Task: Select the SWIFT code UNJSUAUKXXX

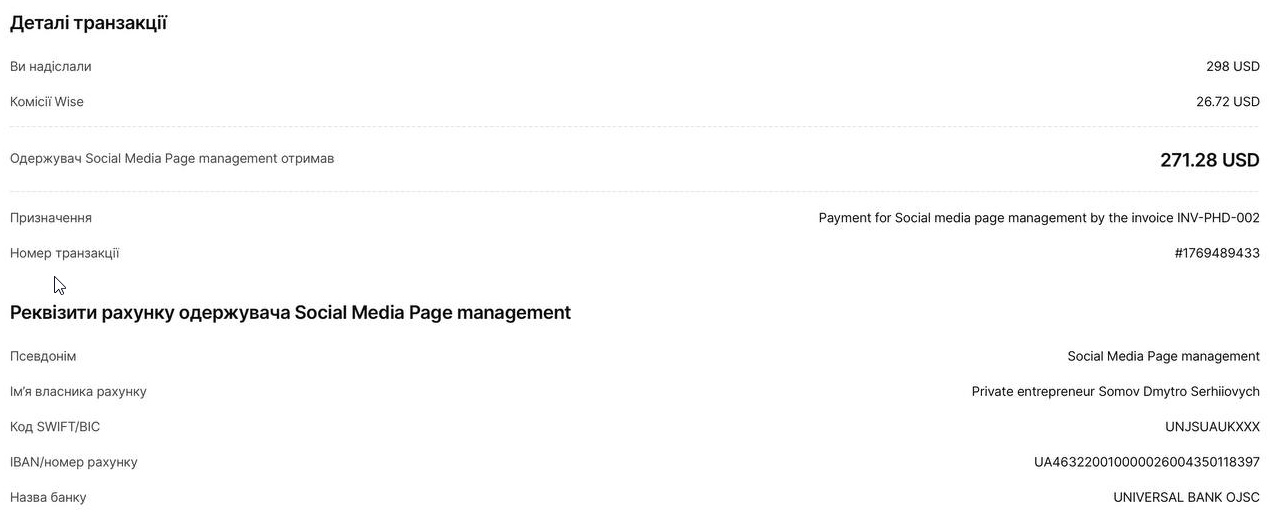Action: [x=1212, y=427]
